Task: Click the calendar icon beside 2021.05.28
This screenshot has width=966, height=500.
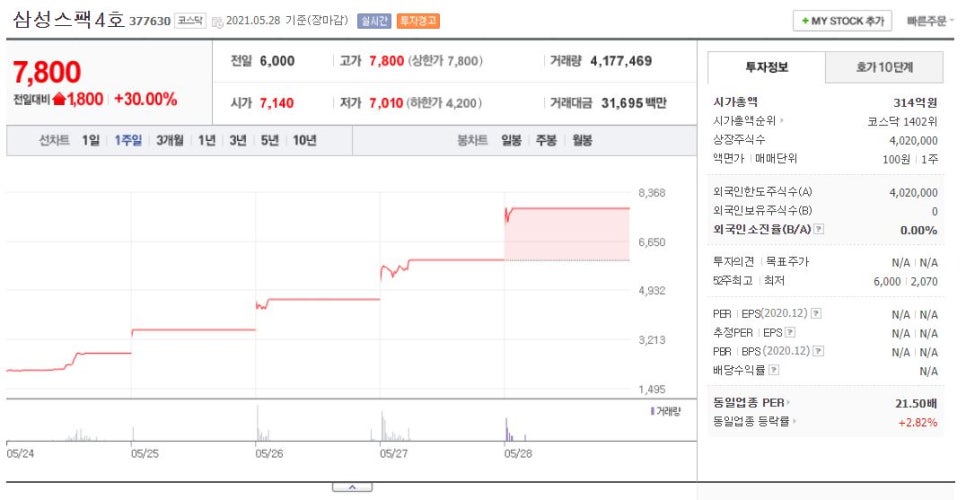Action: (217, 22)
